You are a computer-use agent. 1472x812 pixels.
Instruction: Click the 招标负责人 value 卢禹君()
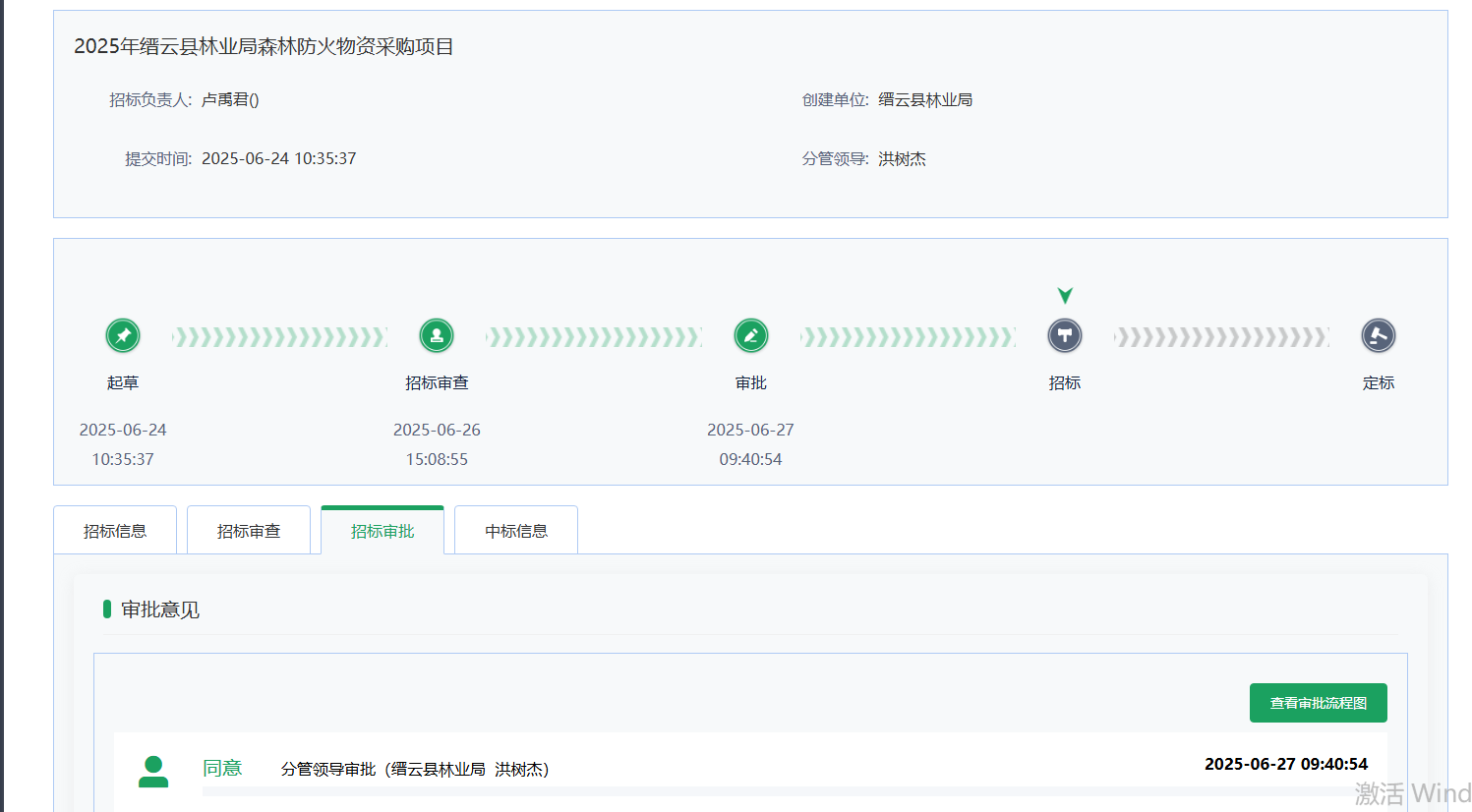(230, 99)
